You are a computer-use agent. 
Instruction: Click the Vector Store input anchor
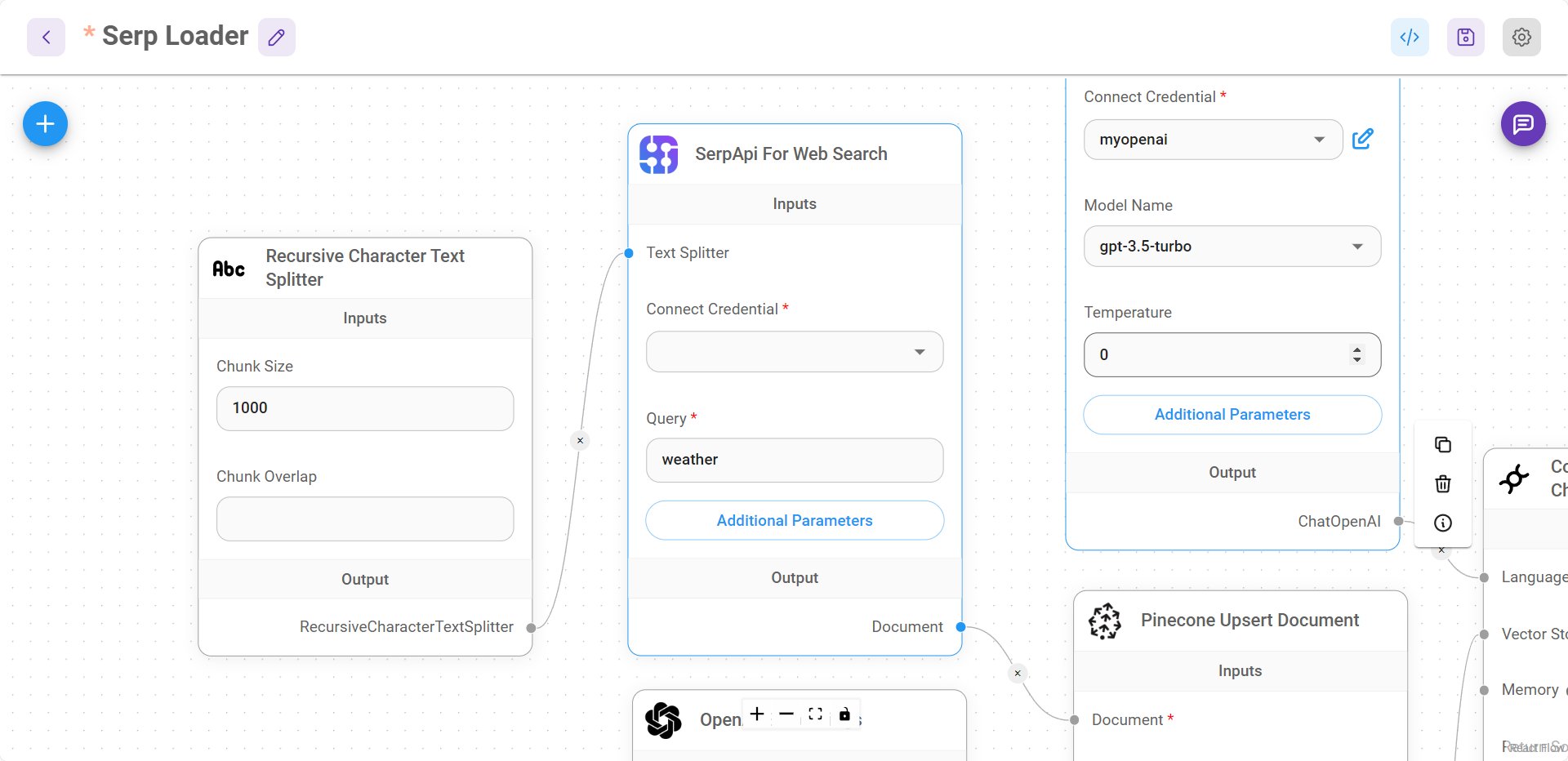tap(1484, 634)
